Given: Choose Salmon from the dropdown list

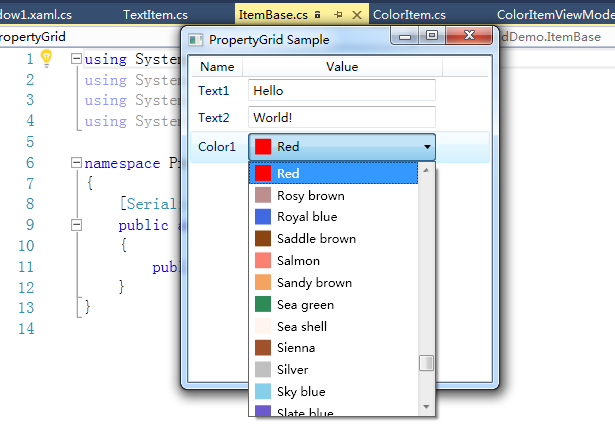Looking at the screenshot, I should (x=333, y=261).
